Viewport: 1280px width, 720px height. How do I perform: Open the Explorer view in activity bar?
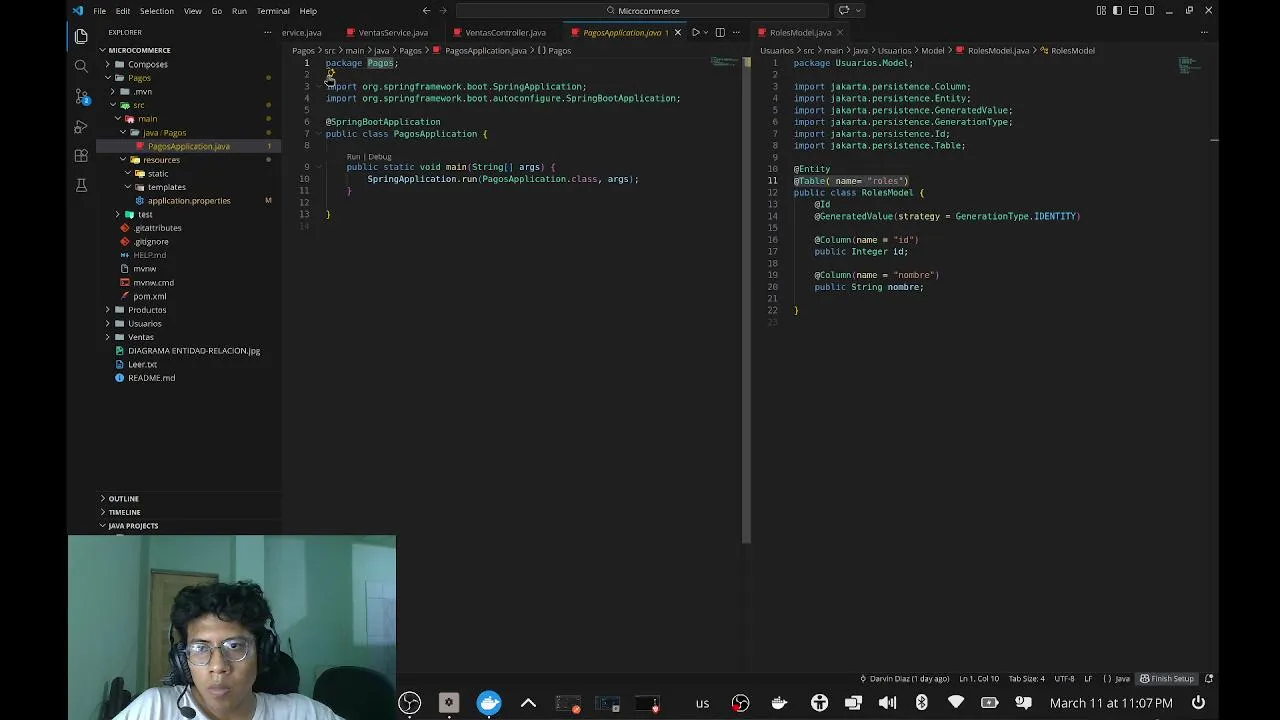(x=81, y=36)
